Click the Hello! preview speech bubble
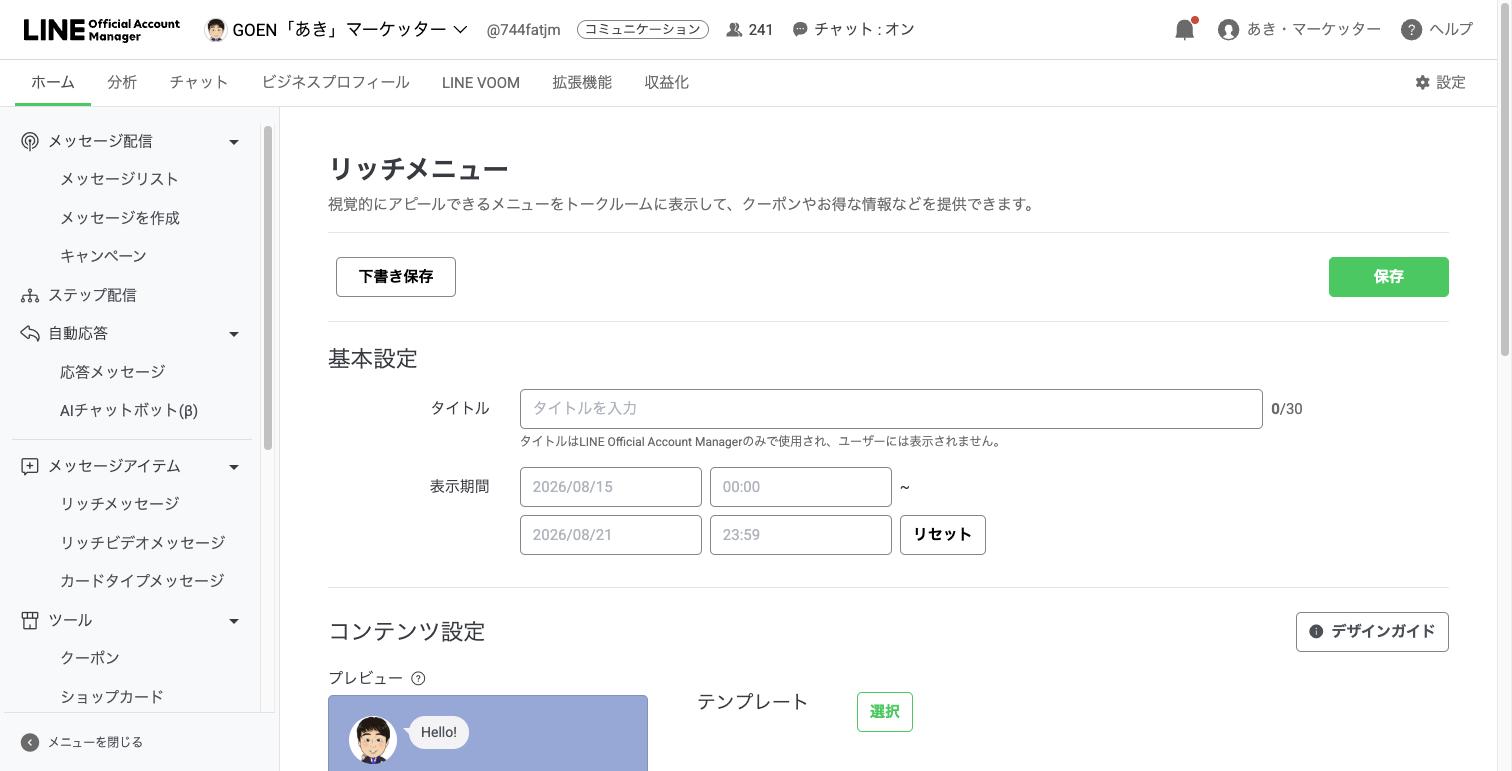 [439, 733]
